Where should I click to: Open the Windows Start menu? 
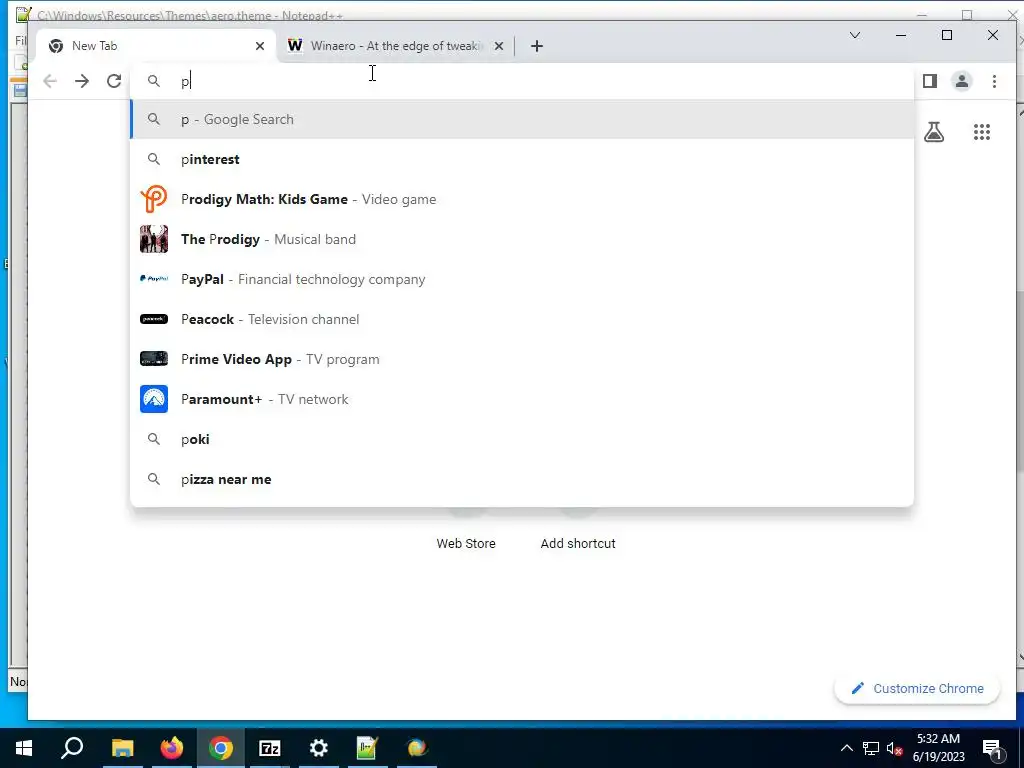(x=24, y=748)
